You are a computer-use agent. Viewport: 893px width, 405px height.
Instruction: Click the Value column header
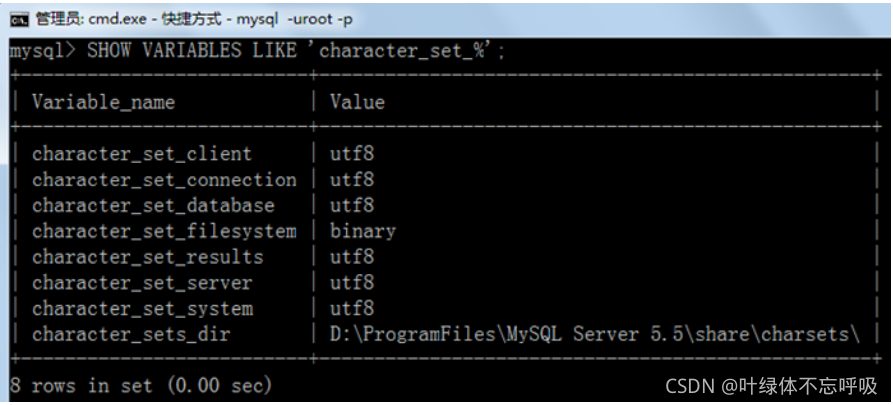coord(357,102)
